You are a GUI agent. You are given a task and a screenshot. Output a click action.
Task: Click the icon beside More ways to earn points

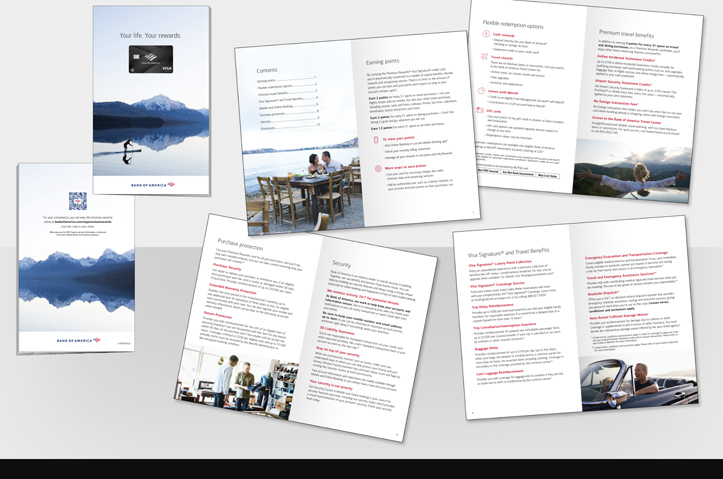pyautogui.click(x=378, y=169)
